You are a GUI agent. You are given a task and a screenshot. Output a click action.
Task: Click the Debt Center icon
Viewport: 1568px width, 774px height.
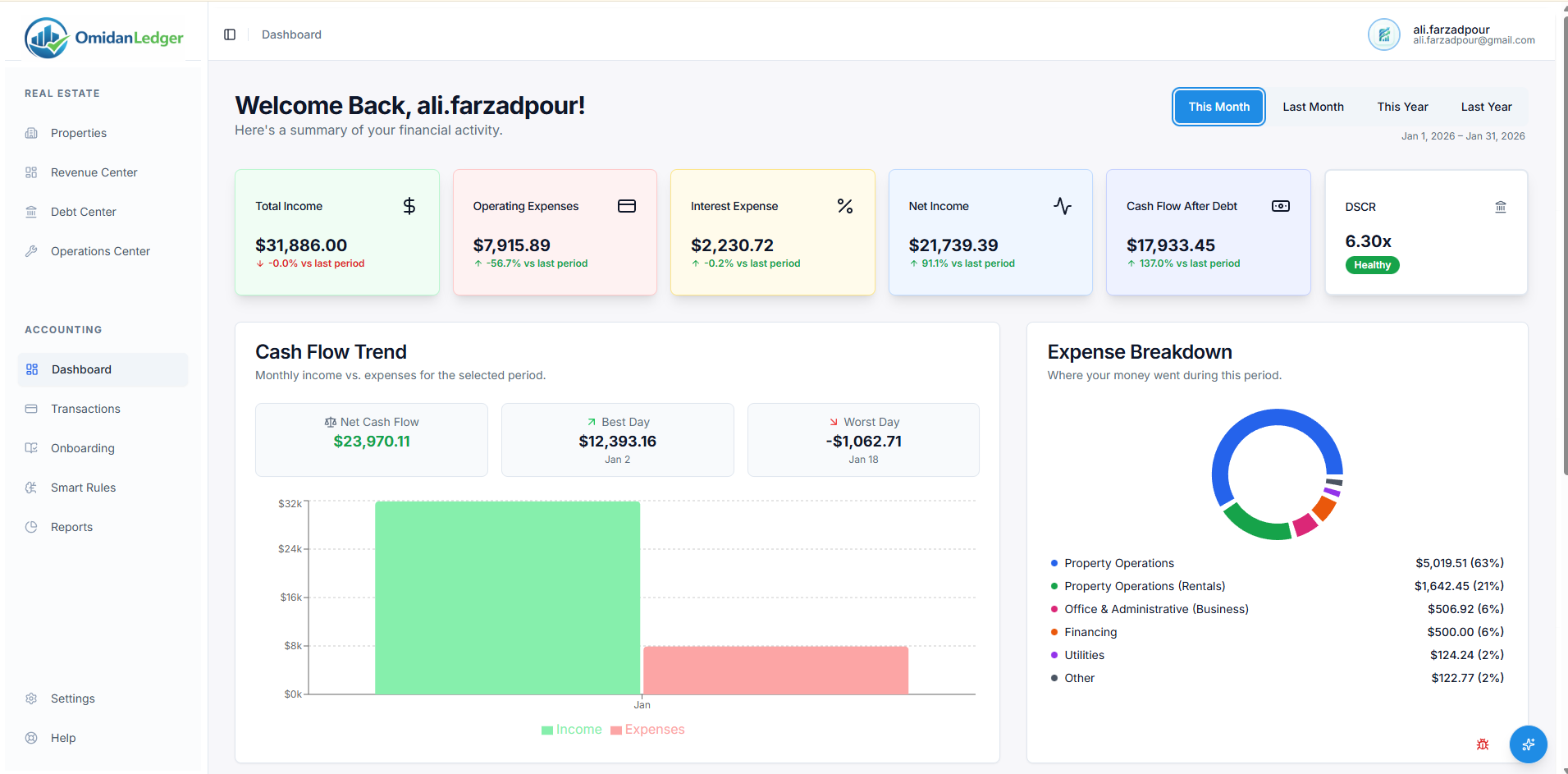(31, 211)
